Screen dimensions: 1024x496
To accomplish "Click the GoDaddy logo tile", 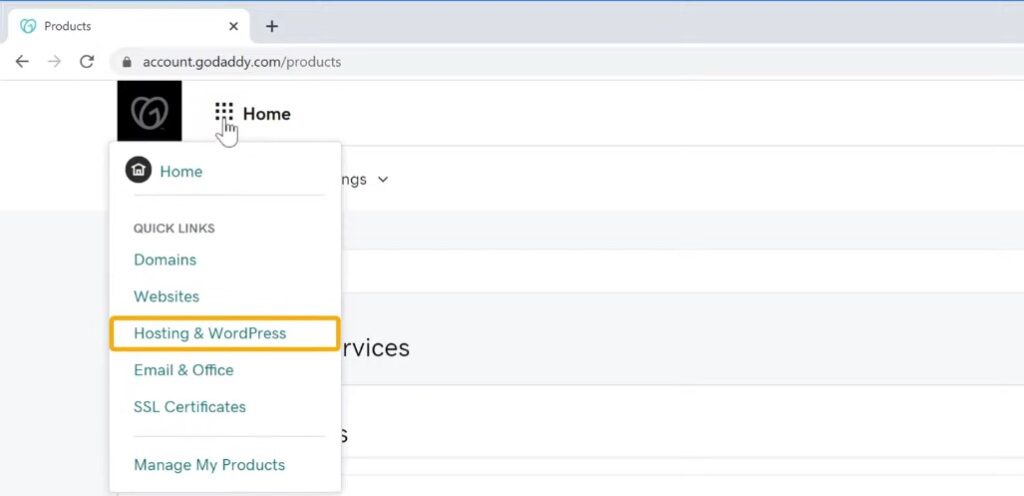I will click(x=150, y=112).
